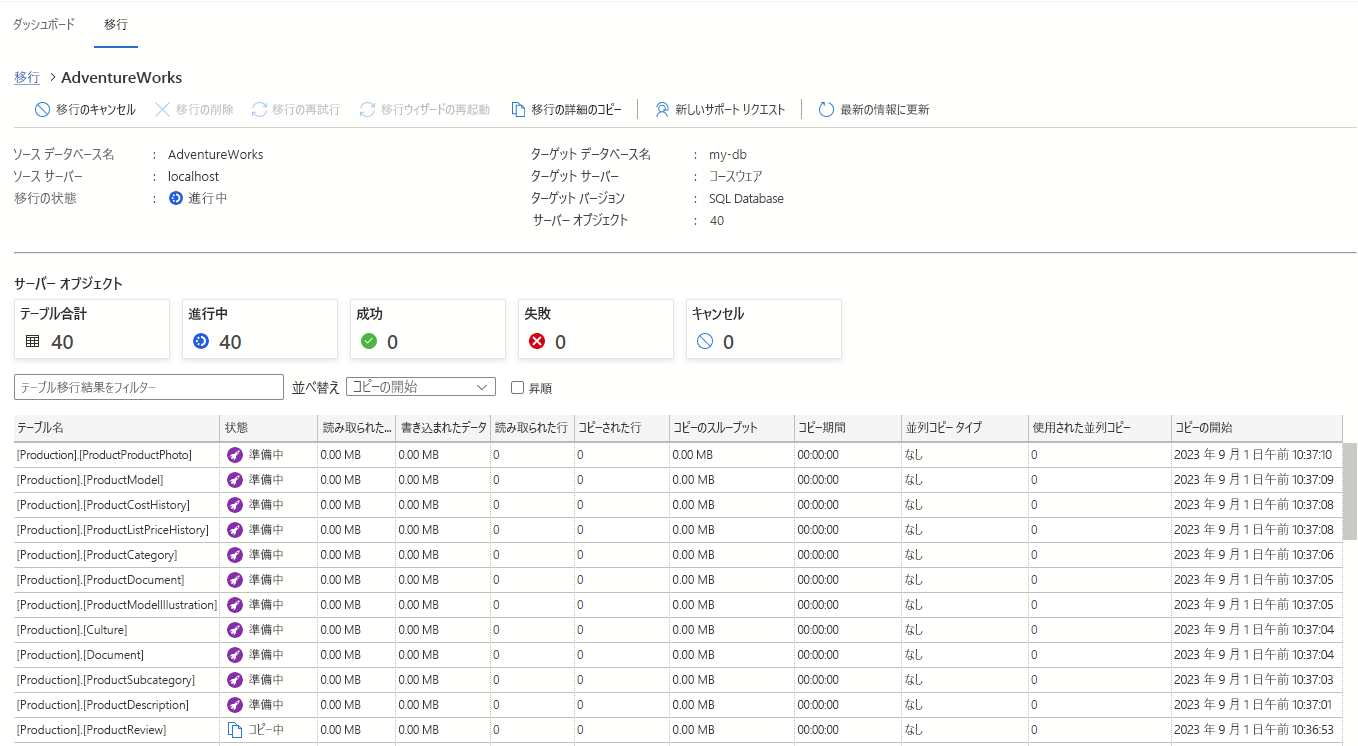1358x746 pixels.
Task: Click the rocket status icon for ProductCategory row
Action: pyautogui.click(x=235, y=555)
